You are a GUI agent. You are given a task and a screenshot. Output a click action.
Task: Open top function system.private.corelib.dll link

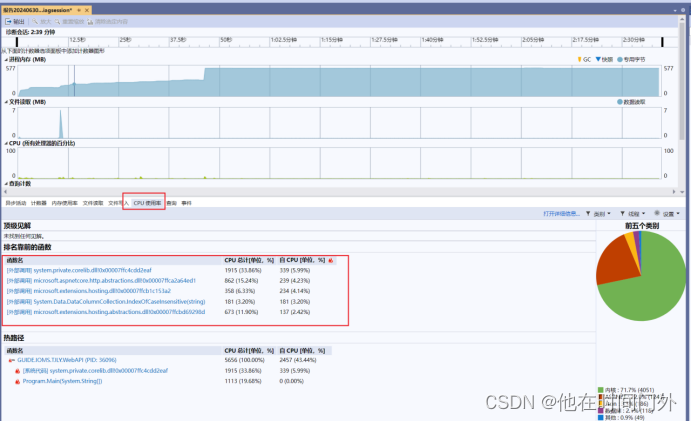79,270
